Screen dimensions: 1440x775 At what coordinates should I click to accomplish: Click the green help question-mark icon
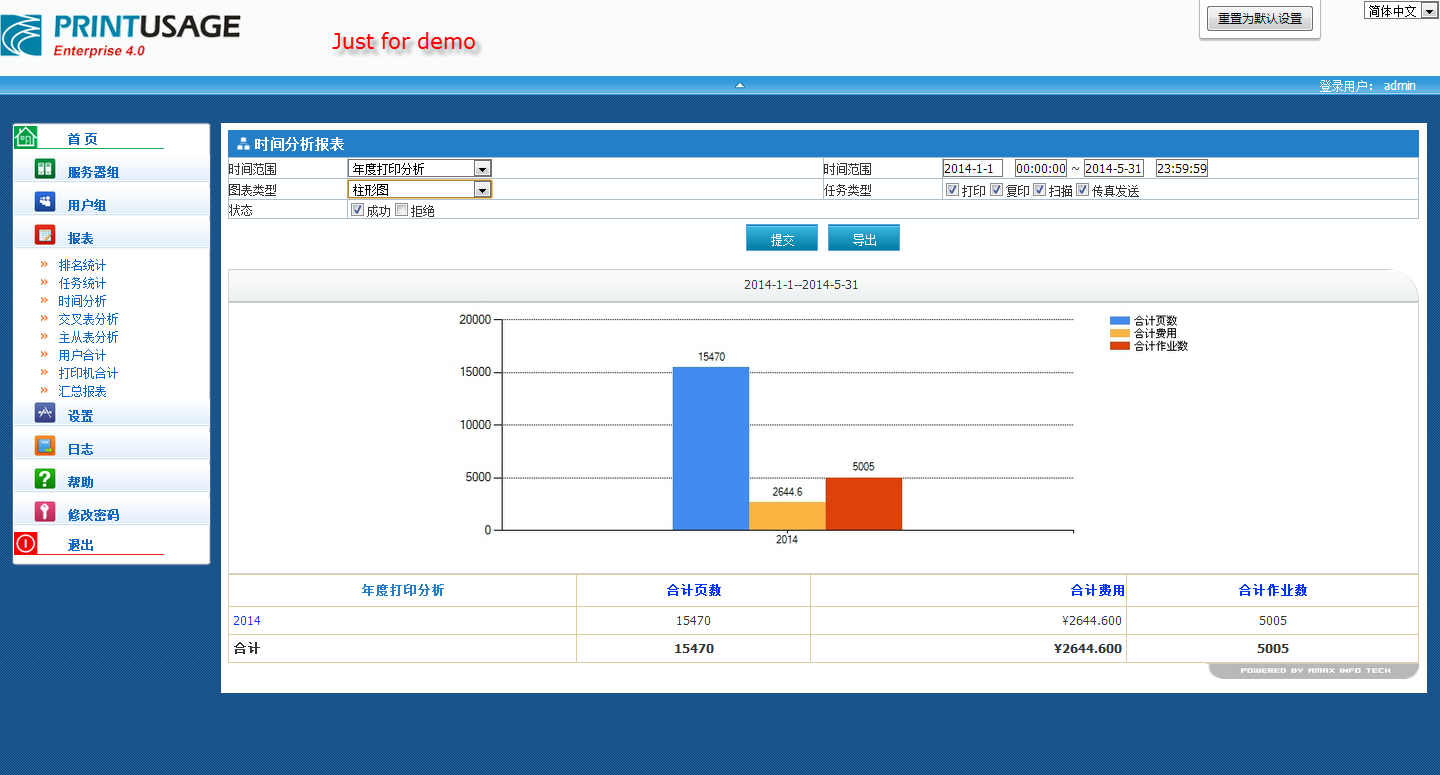pos(45,479)
